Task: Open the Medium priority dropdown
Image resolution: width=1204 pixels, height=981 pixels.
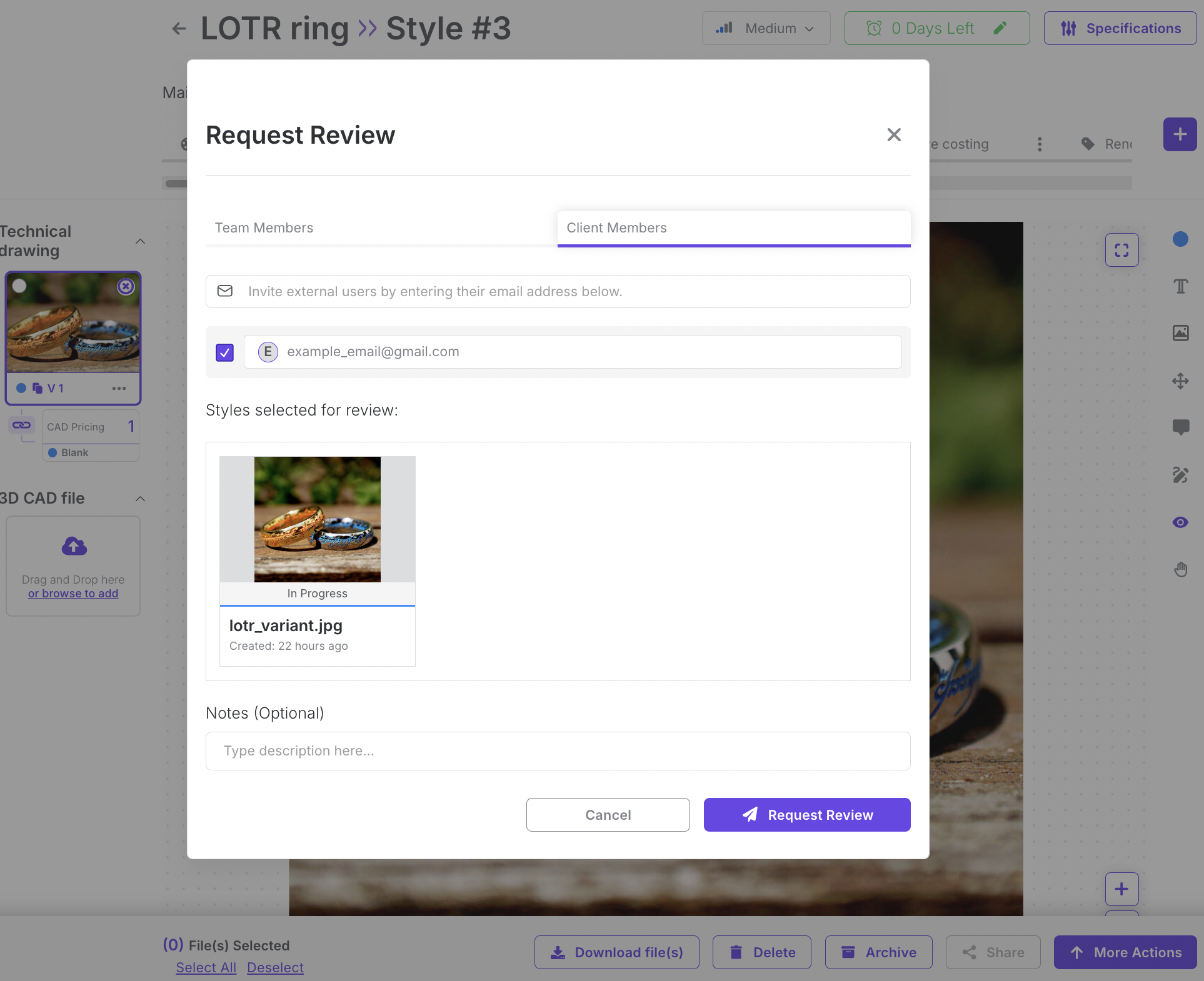Action: click(766, 28)
